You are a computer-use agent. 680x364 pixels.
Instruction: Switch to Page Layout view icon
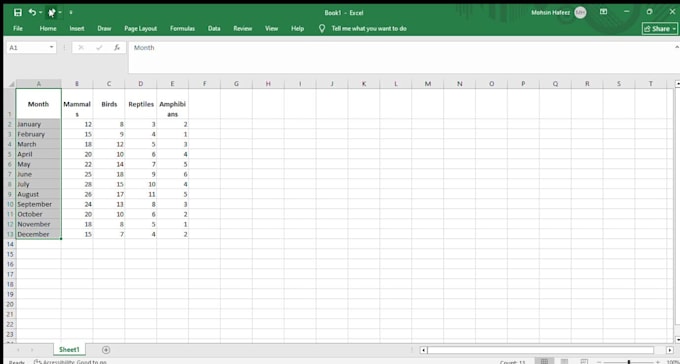coord(564,361)
